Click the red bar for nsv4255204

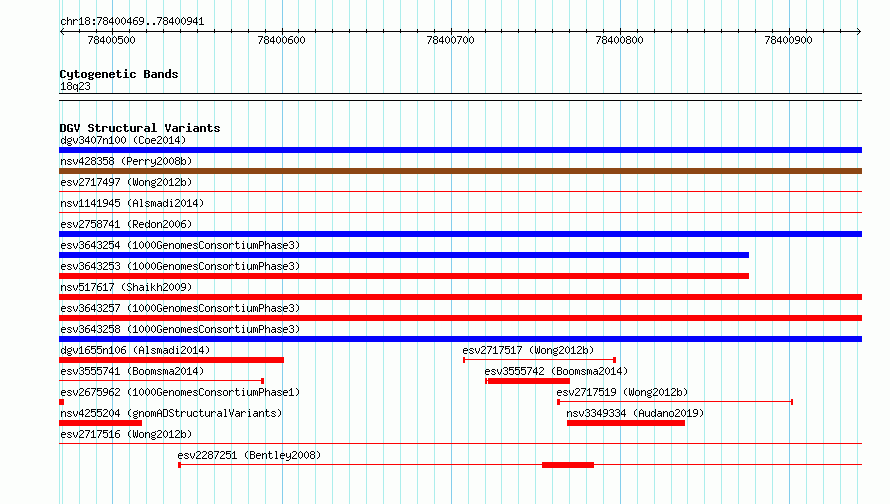pyautogui.click(x=100, y=423)
